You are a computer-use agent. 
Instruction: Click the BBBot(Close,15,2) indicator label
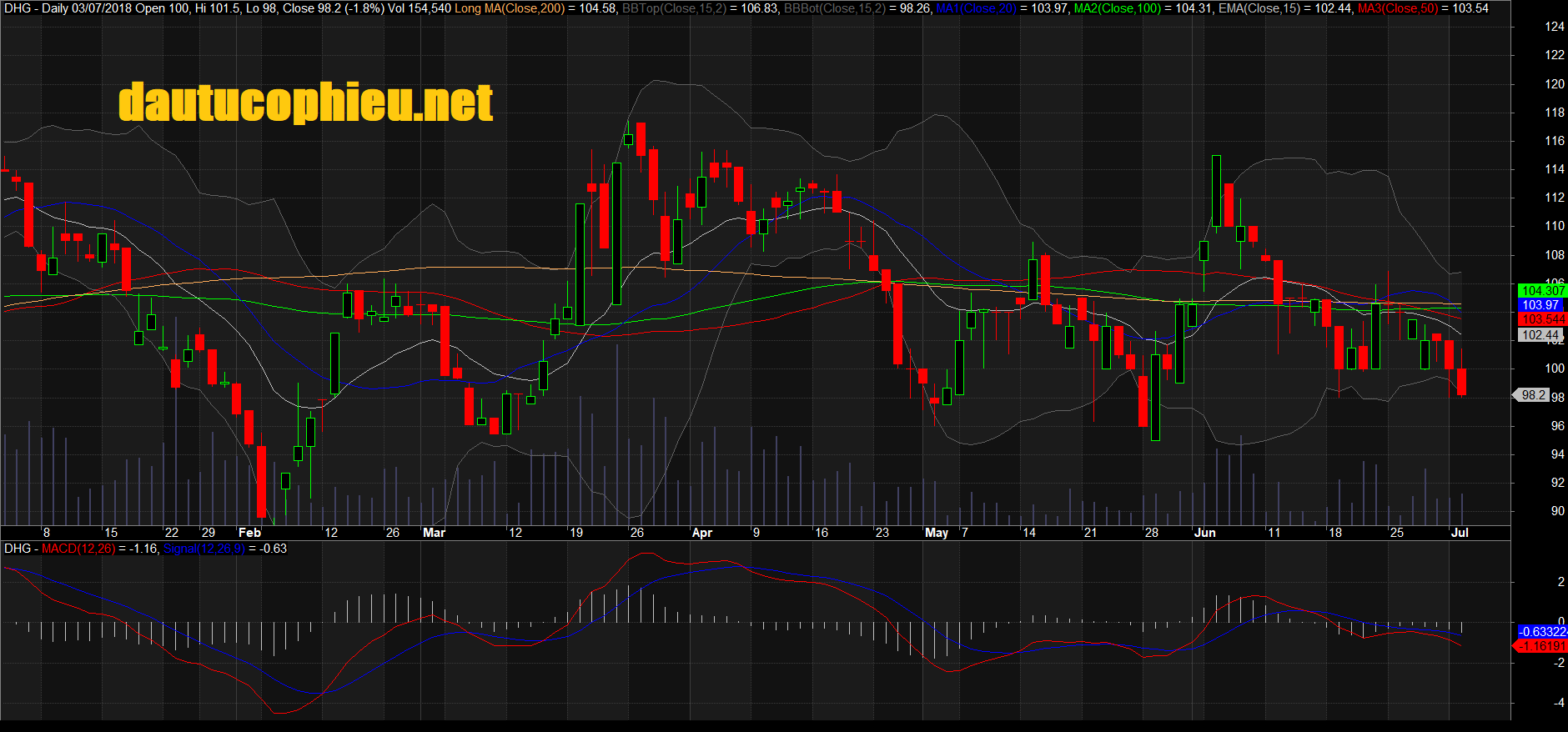coord(835,8)
